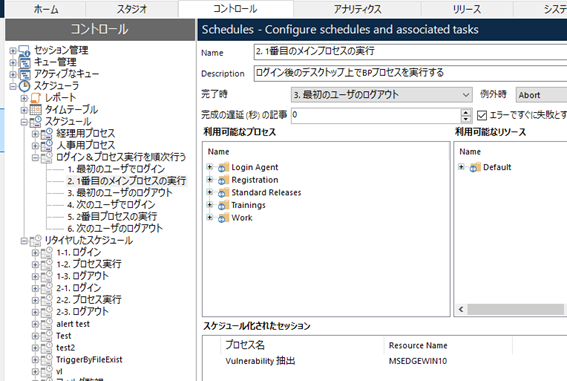Click the 1-2. プロセス実行 schedule icon

point(47,265)
